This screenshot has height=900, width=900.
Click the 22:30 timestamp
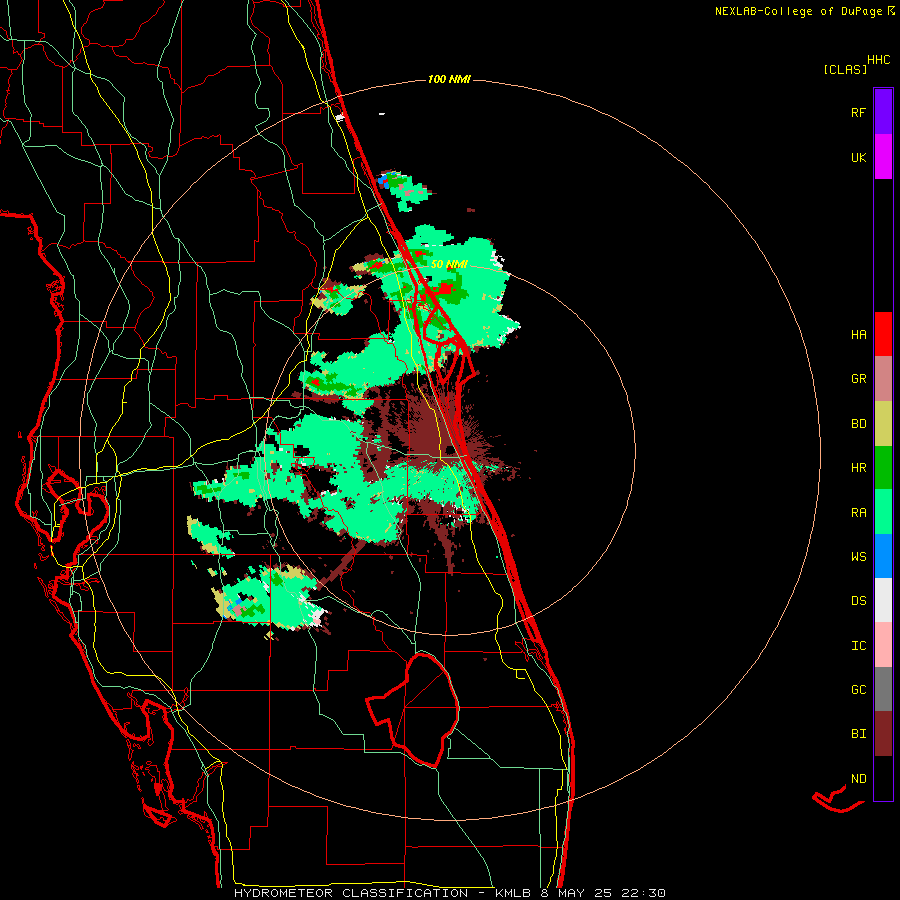(645, 893)
